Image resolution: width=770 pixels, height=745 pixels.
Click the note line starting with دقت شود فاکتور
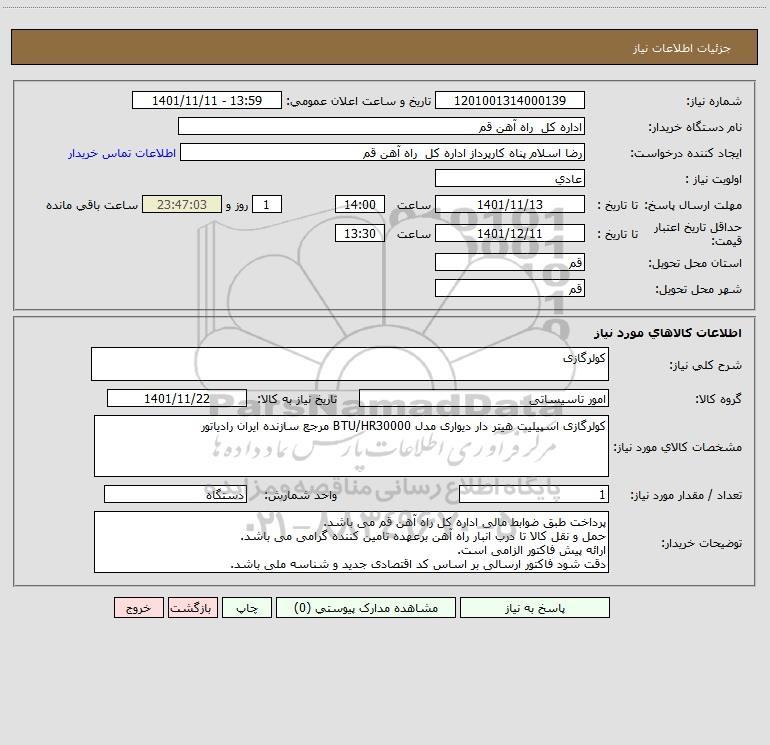(x=418, y=564)
